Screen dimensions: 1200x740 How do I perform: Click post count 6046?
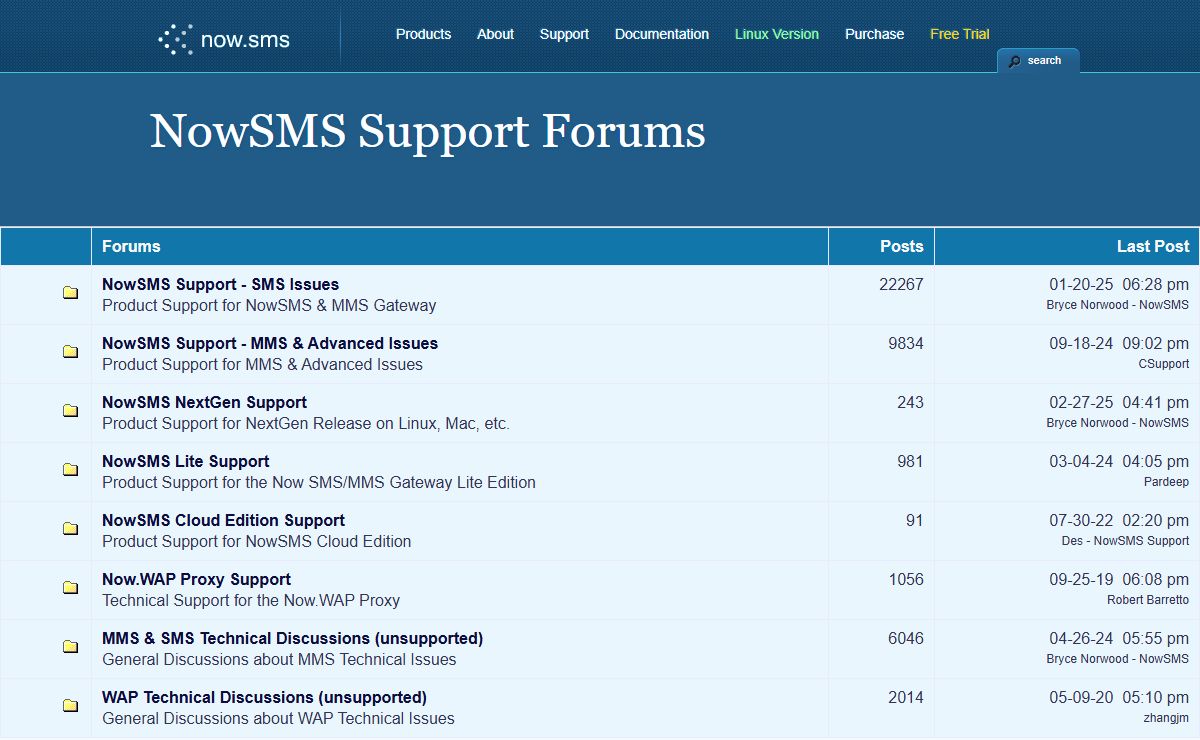coord(906,638)
